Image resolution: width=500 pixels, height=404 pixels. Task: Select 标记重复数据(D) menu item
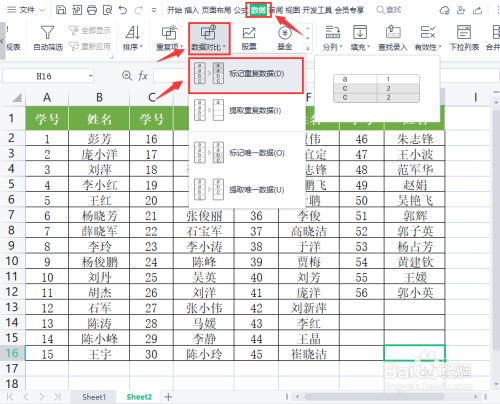coord(246,75)
